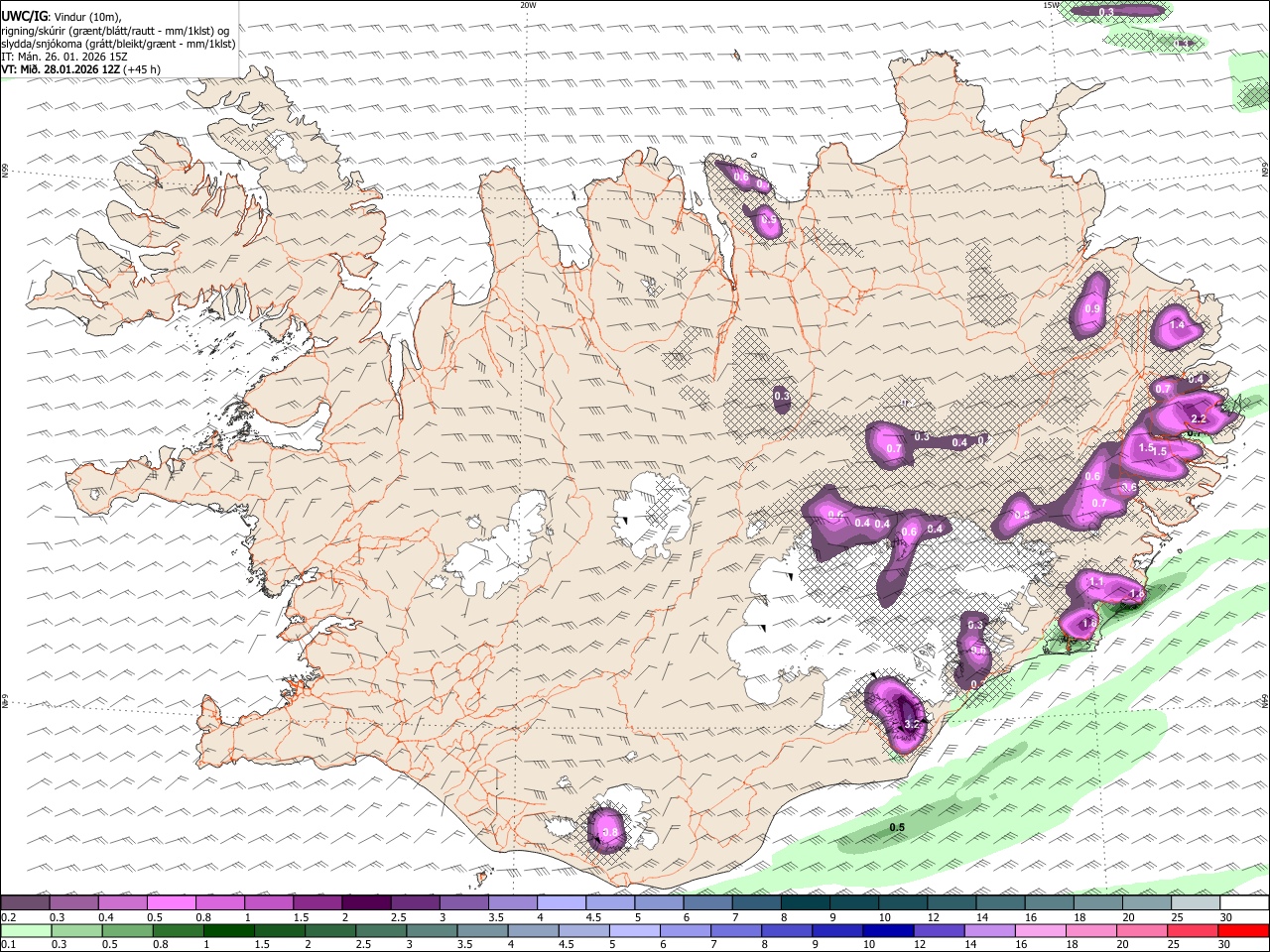Click the purple snow blob holding the 3.8 value
Screen dimensions: 1270x952
click(x=607, y=830)
